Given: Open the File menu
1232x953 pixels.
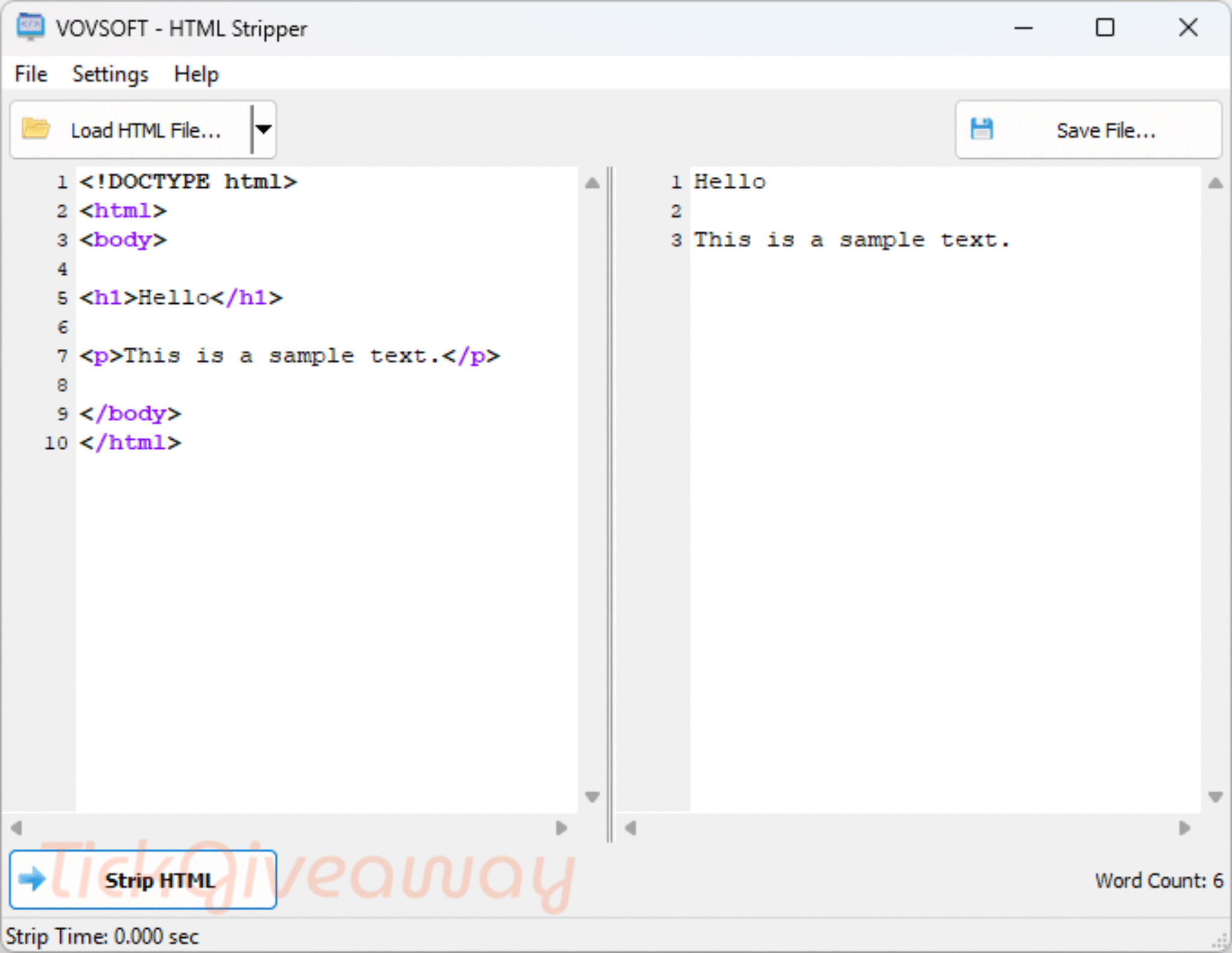Looking at the screenshot, I should (x=31, y=74).
